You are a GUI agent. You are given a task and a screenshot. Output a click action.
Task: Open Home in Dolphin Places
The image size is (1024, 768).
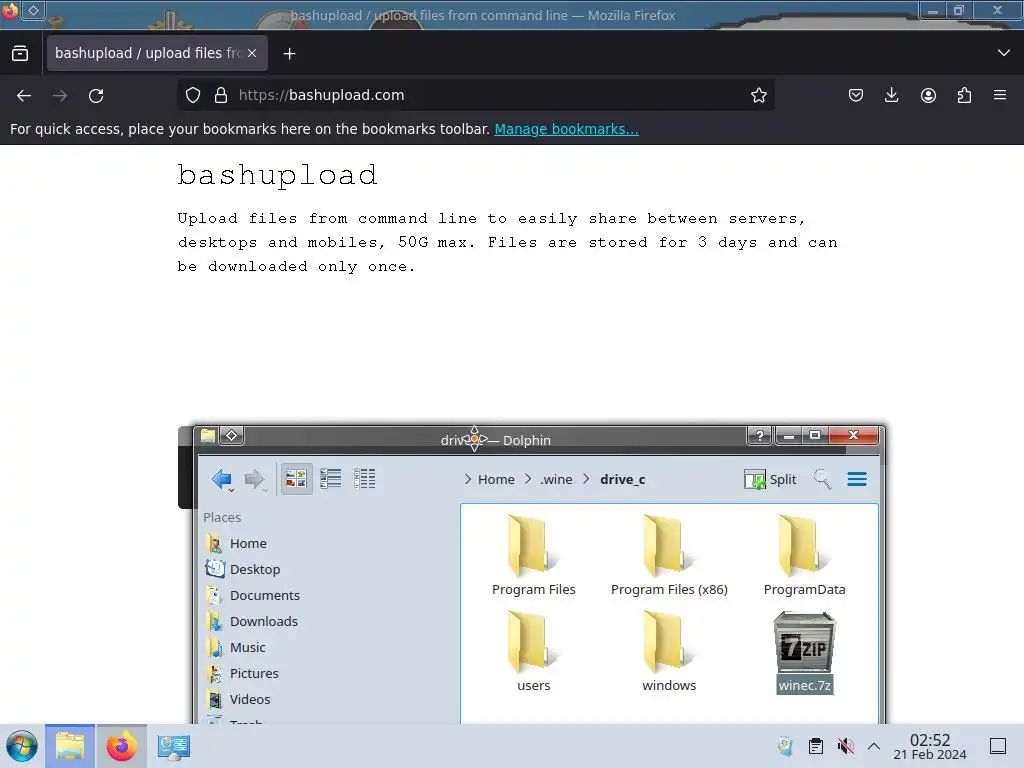[x=248, y=543]
